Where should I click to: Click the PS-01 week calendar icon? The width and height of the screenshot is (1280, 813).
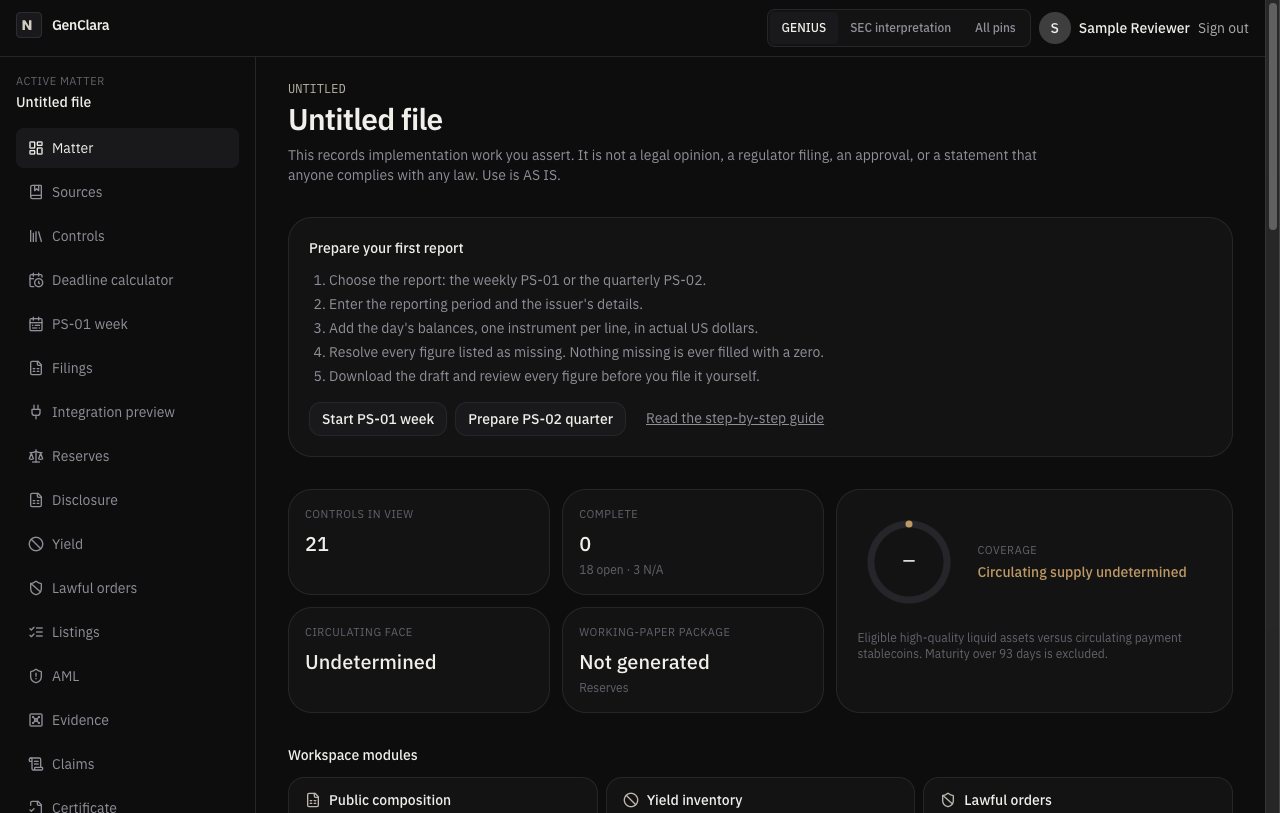click(36, 324)
